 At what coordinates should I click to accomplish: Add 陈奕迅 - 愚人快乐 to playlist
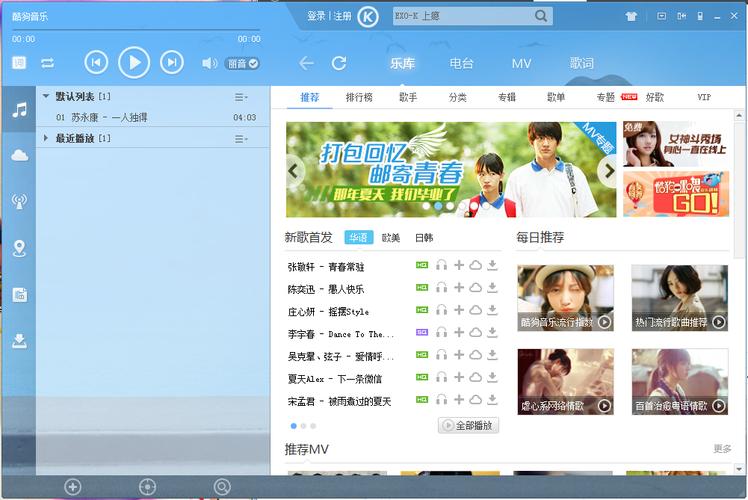458,288
